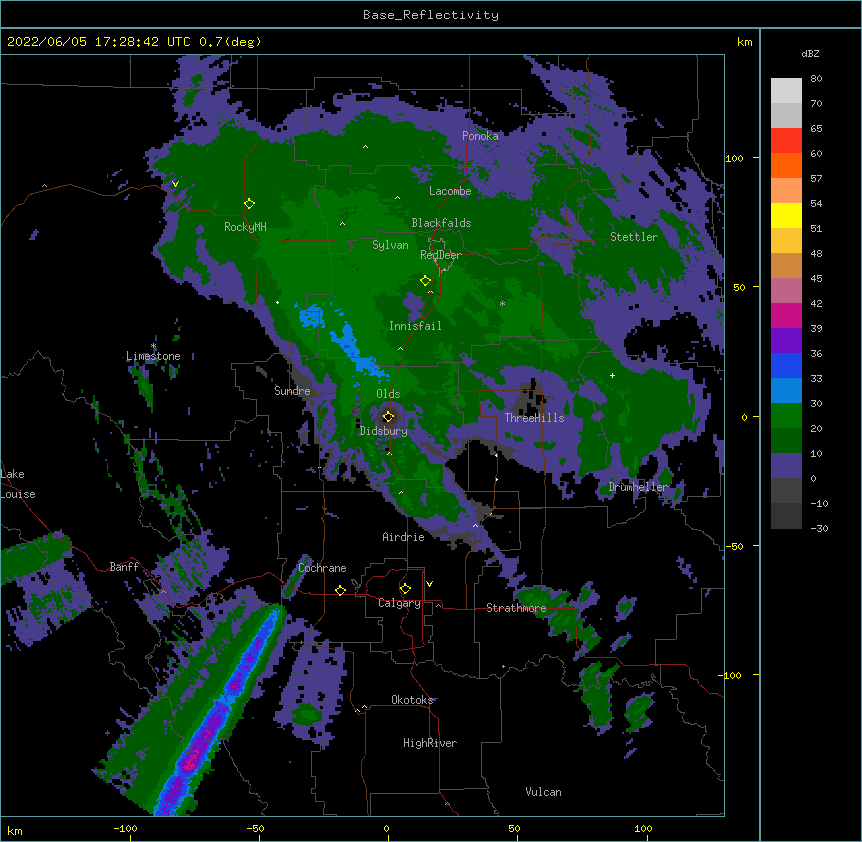Select the purple 39-36 dBZ legend swatch
This screenshot has width=862, height=842.
pos(786,341)
